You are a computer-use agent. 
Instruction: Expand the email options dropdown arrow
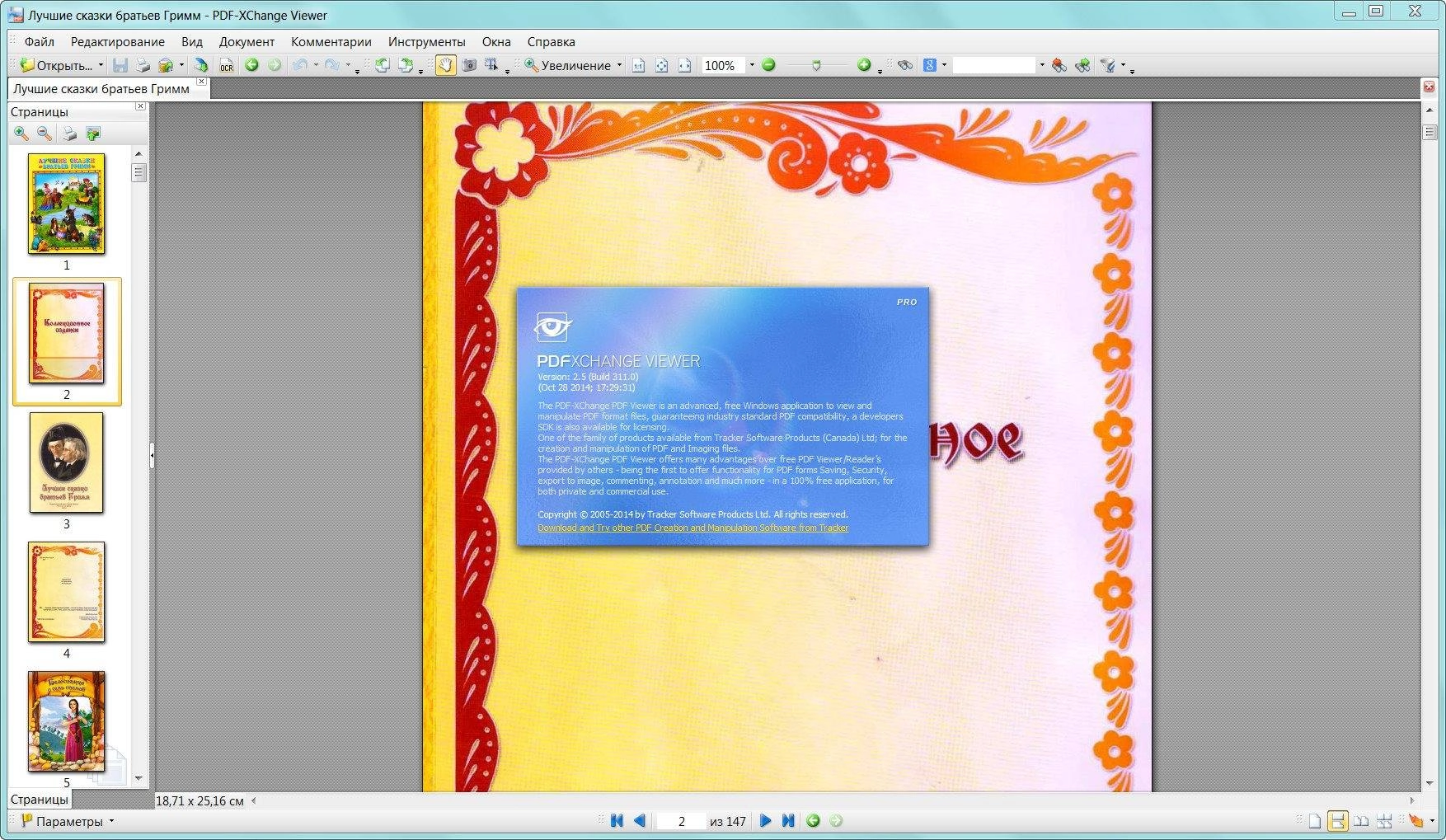(x=181, y=65)
